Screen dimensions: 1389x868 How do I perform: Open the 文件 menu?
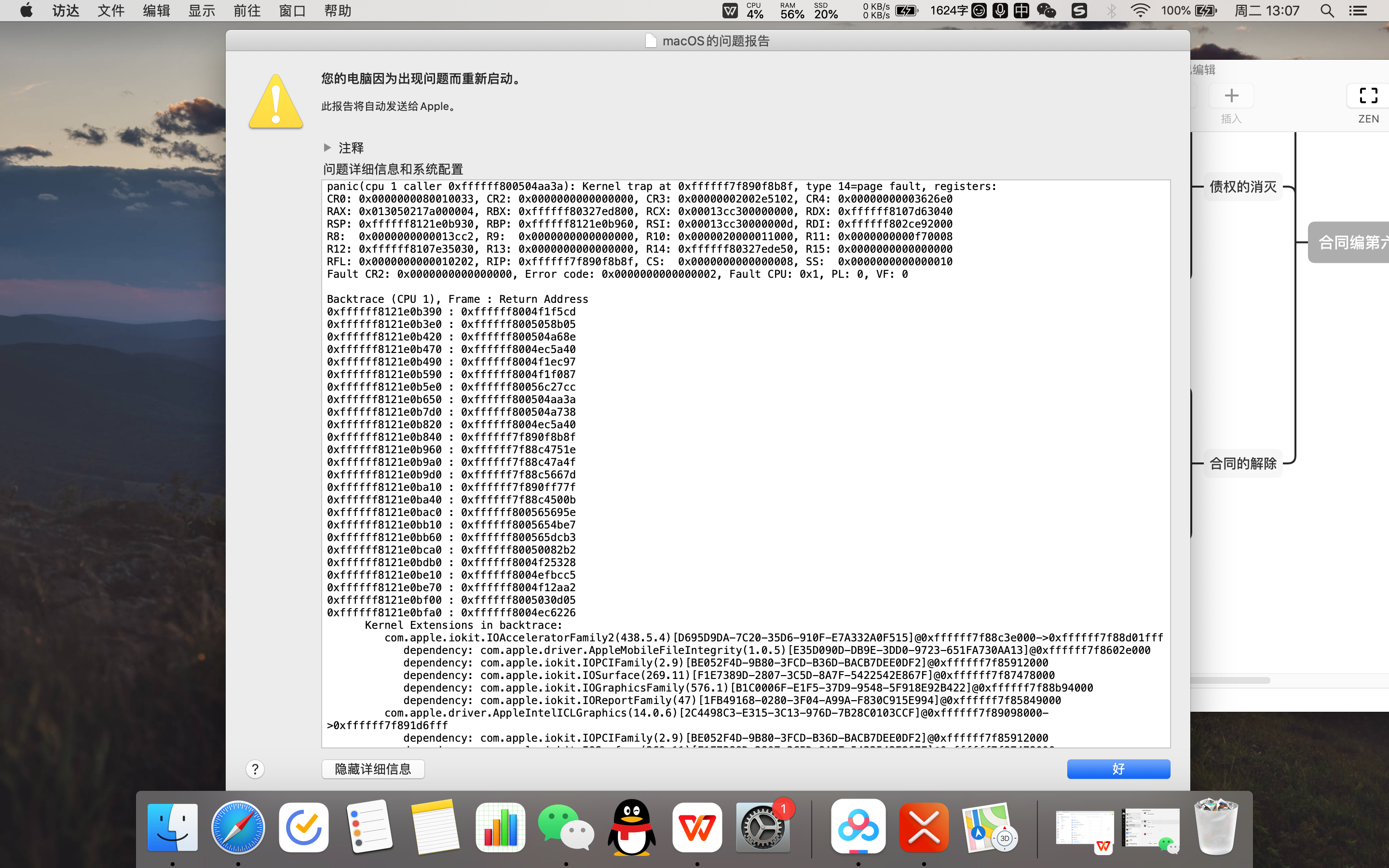pyautogui.click(x=111, y=10)
